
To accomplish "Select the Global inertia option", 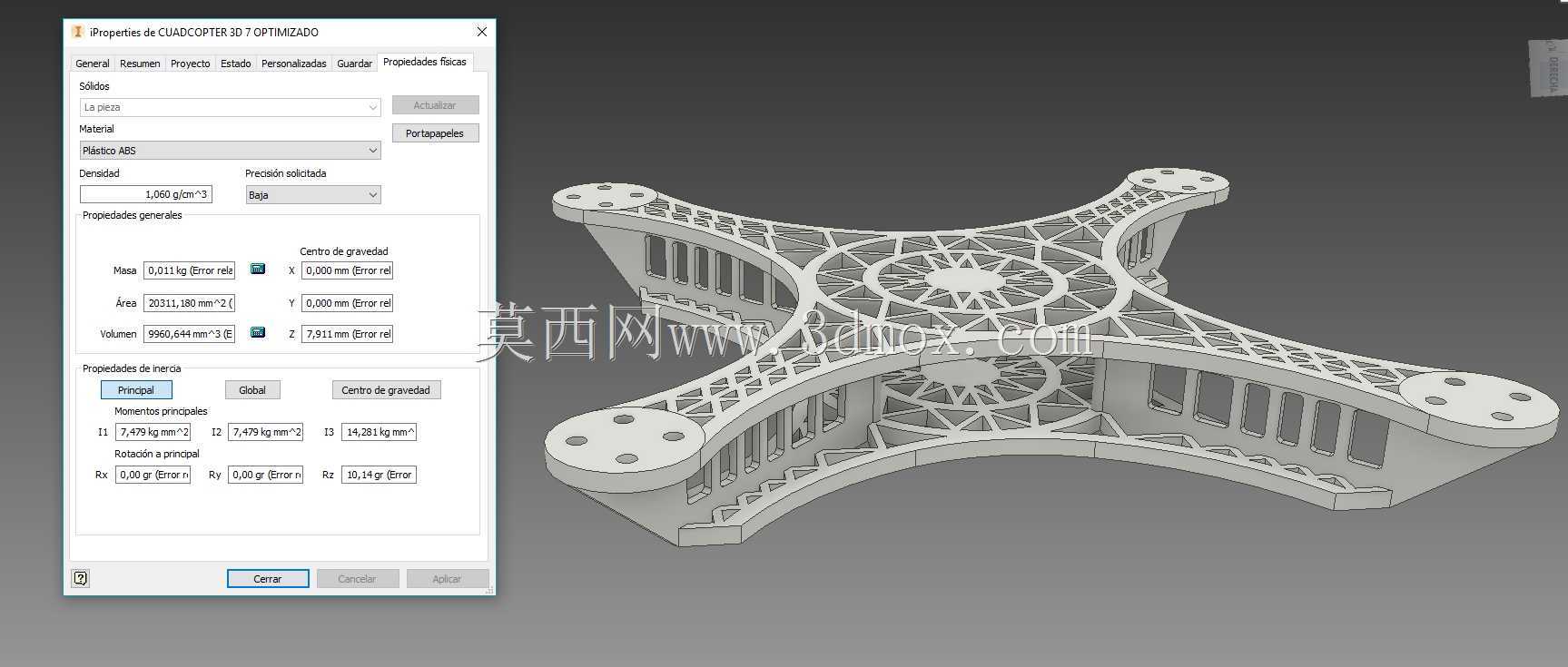I will [x=252, y=390].
